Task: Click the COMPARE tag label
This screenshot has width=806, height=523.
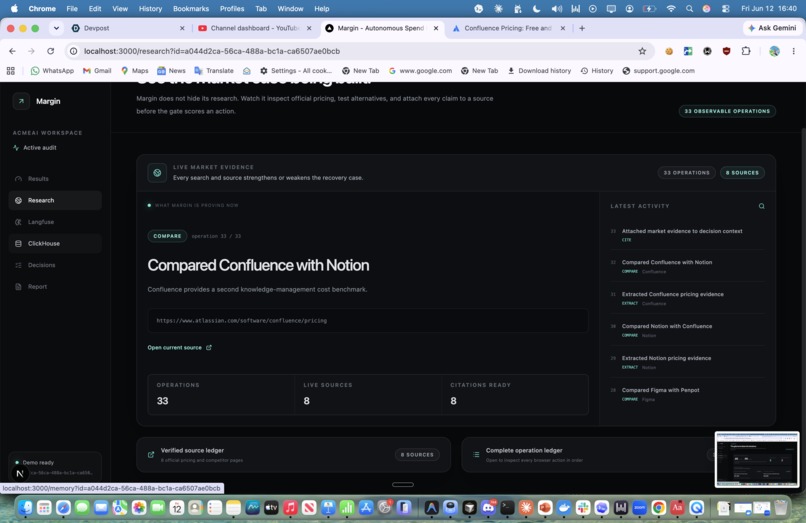Action: [x=167, y=236]
